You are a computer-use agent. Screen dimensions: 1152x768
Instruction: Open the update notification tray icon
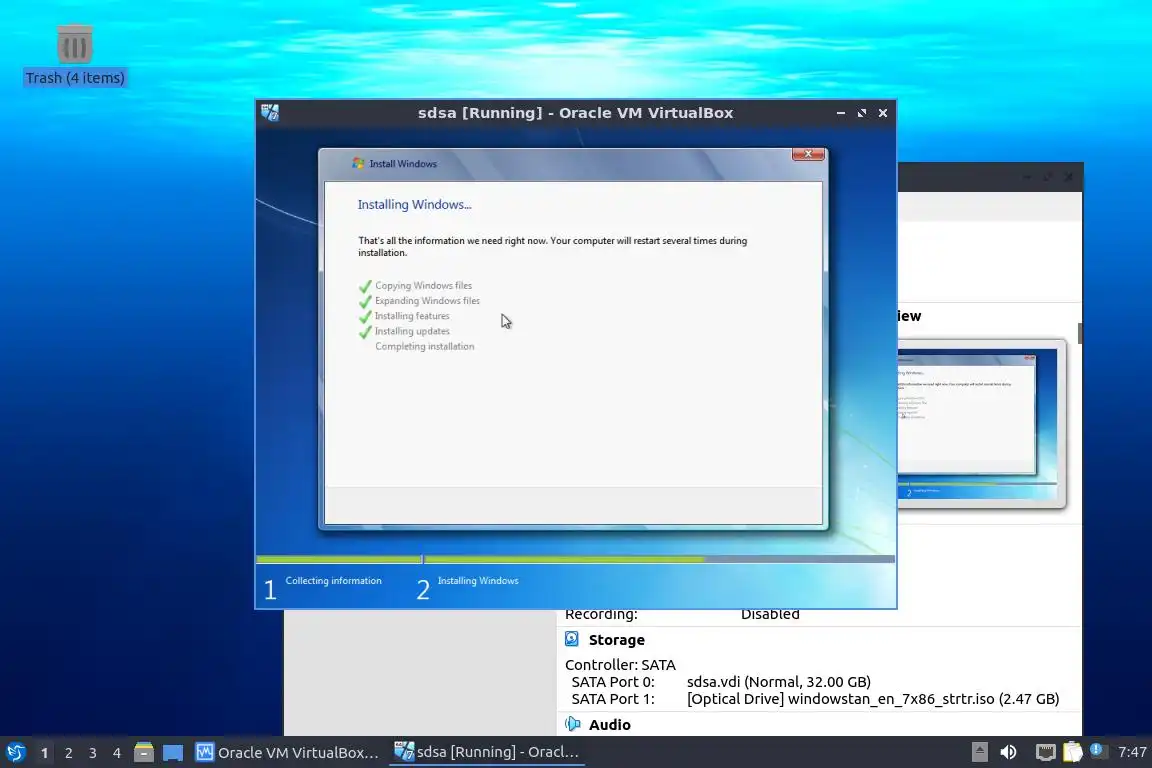click(x=1097, y=750)
